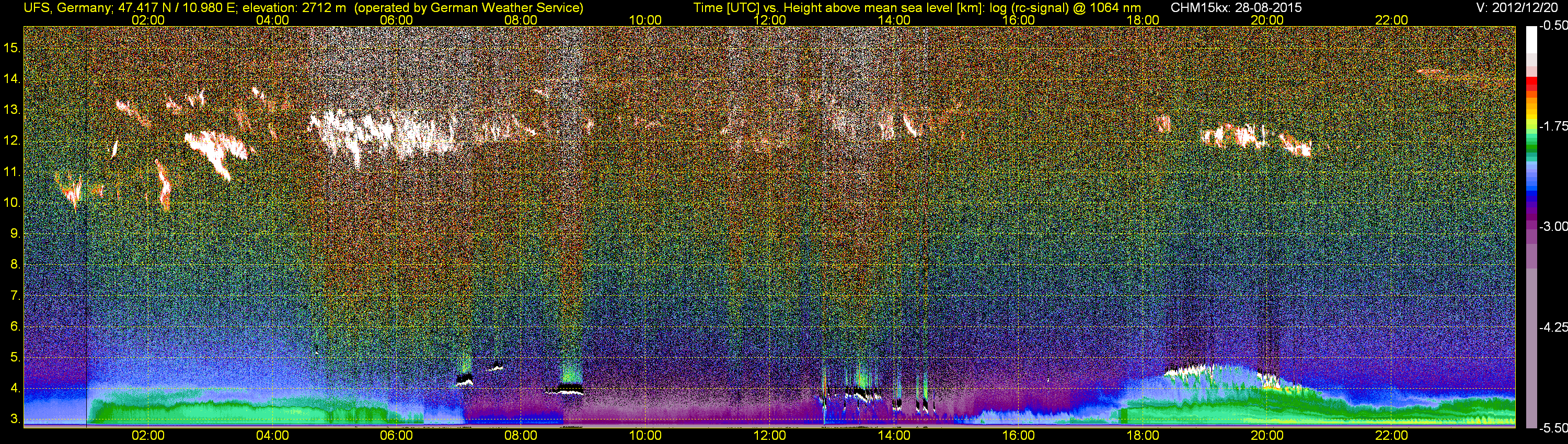Click the '22:00' label on top time axis
Screen dimensions: 1568x444
point(1391,20)
